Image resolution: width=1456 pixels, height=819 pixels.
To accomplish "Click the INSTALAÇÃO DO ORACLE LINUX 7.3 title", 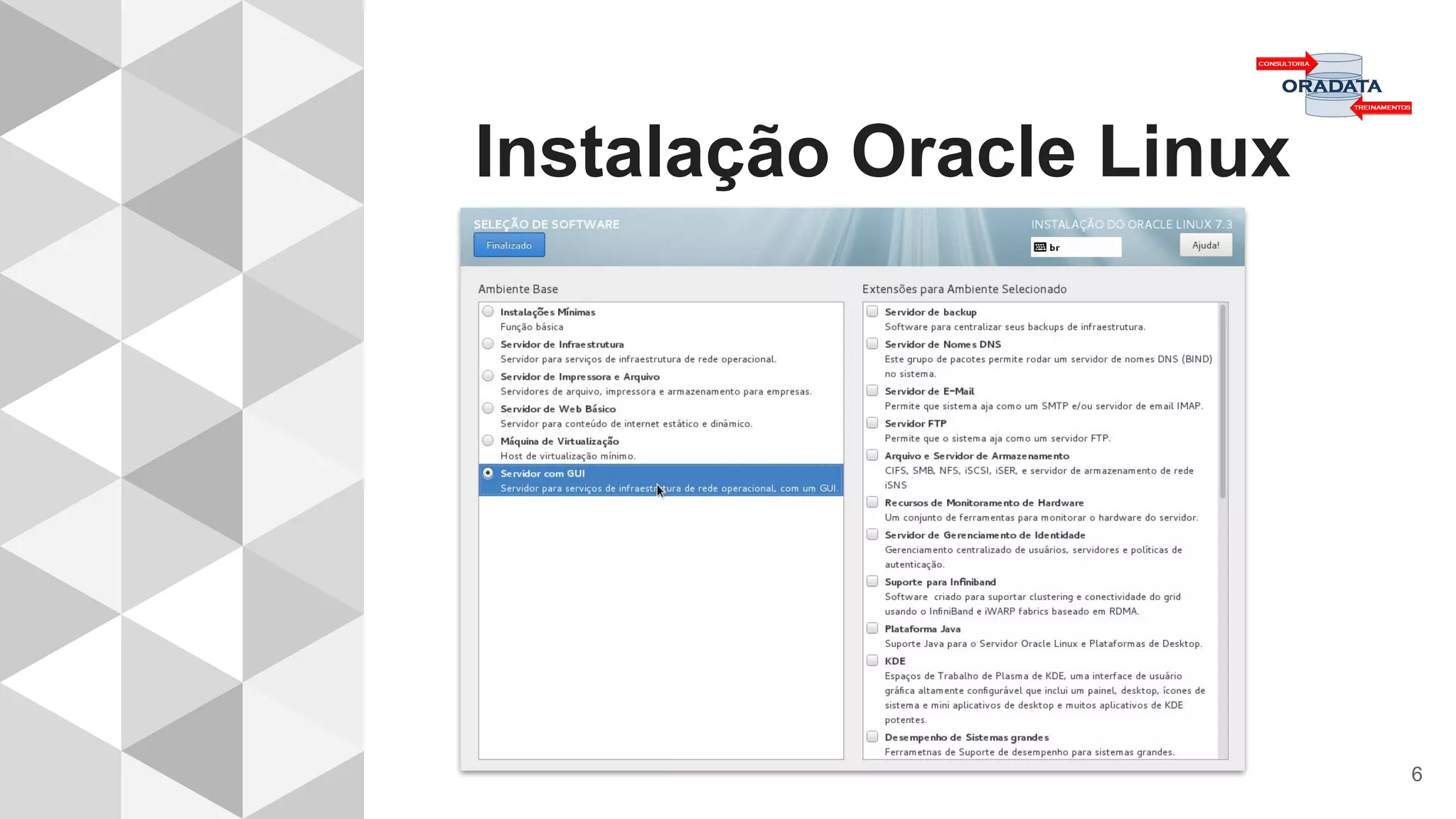I will coord(1132,224).
